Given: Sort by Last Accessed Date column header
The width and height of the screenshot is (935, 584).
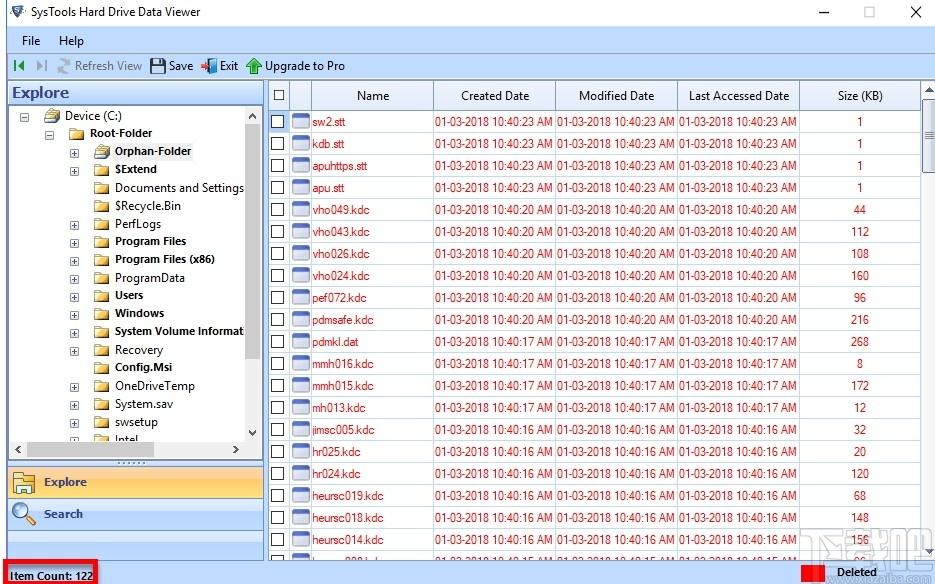Looking at the screenshot, I should coord(739,95).
